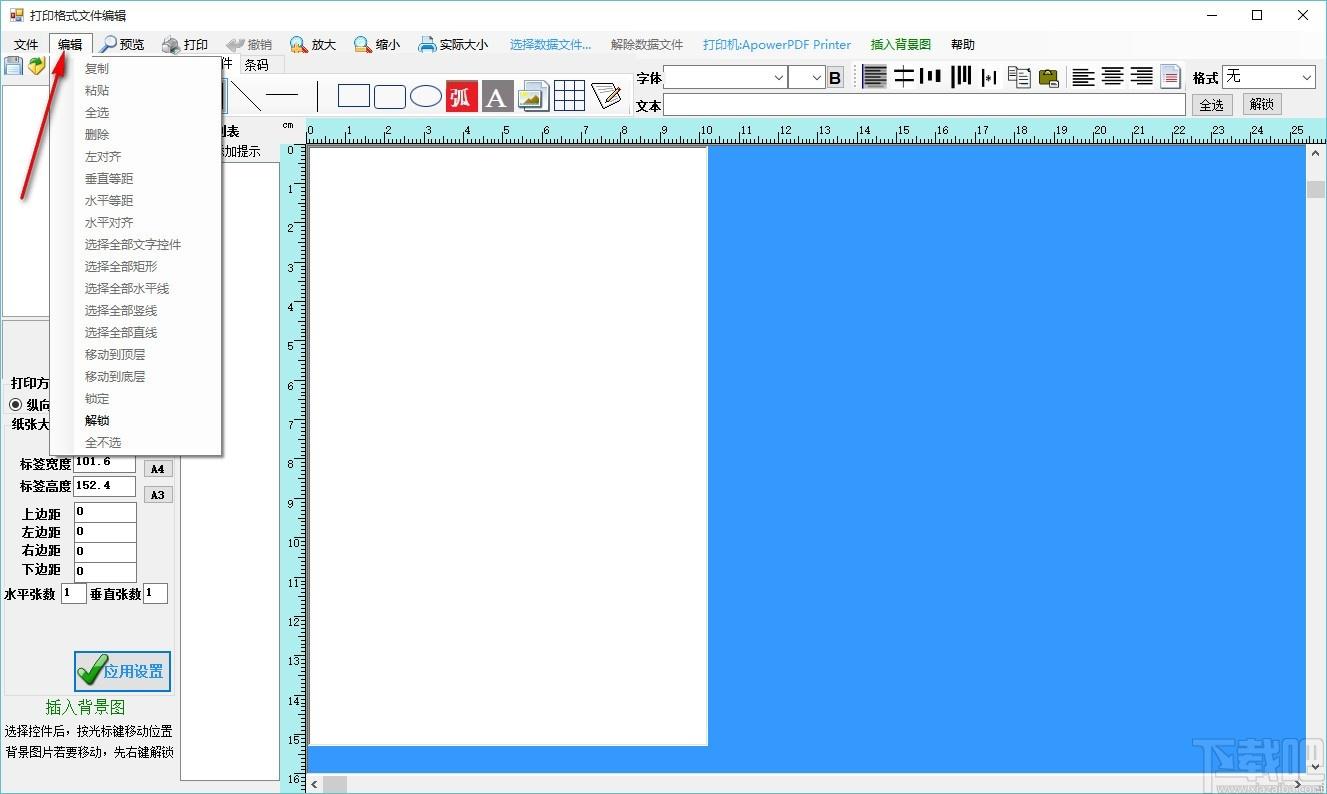Select the ellipse shape tool
This screenshot has width=1327, height=794.
coord(426,96)
